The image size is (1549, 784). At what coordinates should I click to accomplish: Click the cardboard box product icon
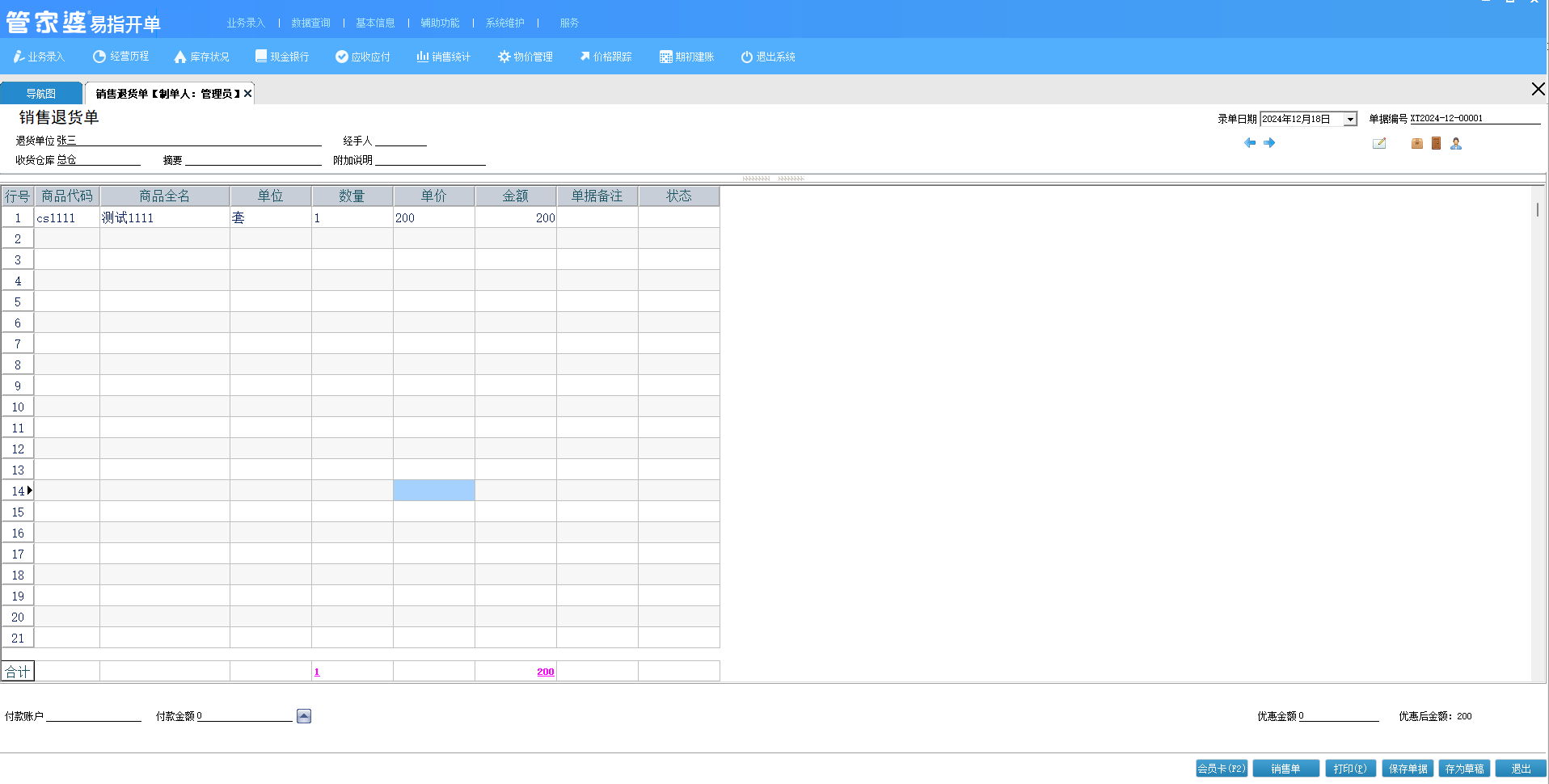(1417, 143)
